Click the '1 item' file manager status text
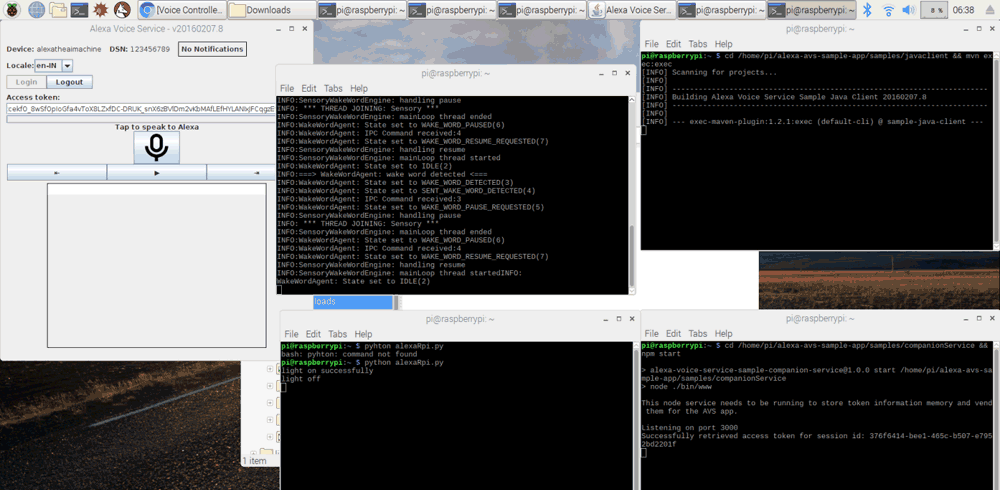Screen dimensions: 1000x490 [x=254, y=460]
